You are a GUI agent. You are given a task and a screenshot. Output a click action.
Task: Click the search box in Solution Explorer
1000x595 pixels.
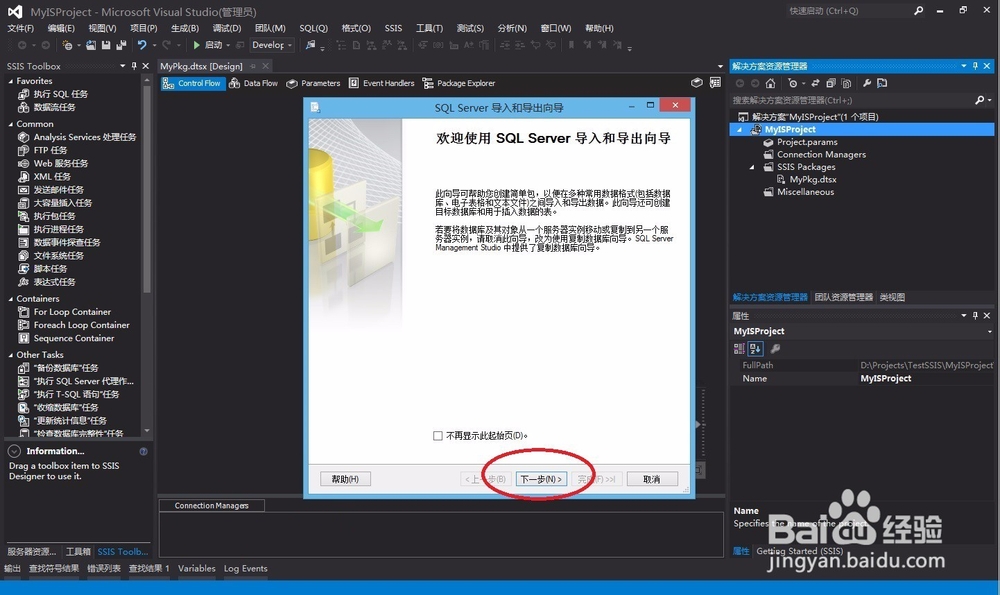pos(851,100)
